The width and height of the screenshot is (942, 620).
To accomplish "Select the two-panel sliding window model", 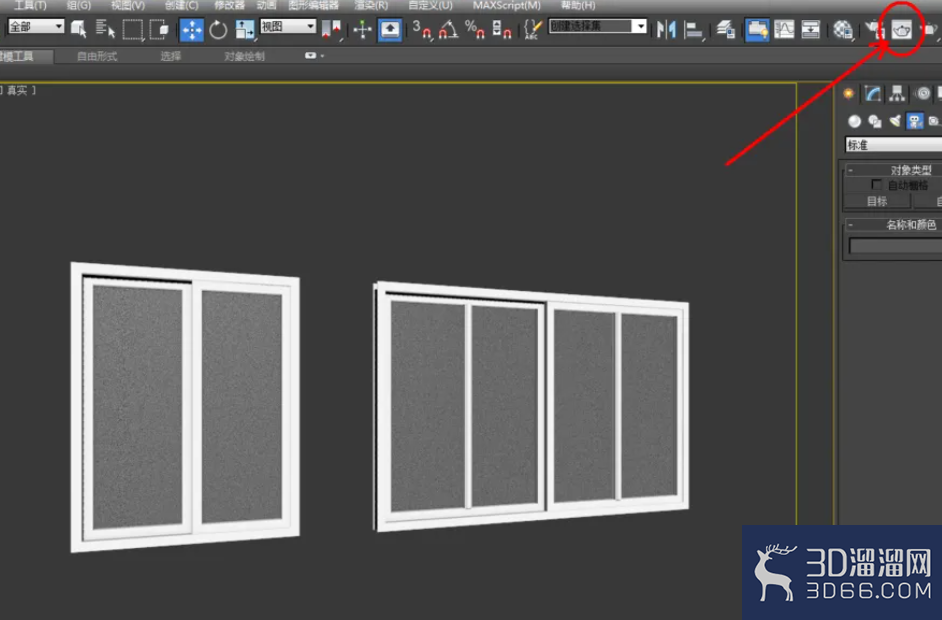I will click(x=185, y=407).
